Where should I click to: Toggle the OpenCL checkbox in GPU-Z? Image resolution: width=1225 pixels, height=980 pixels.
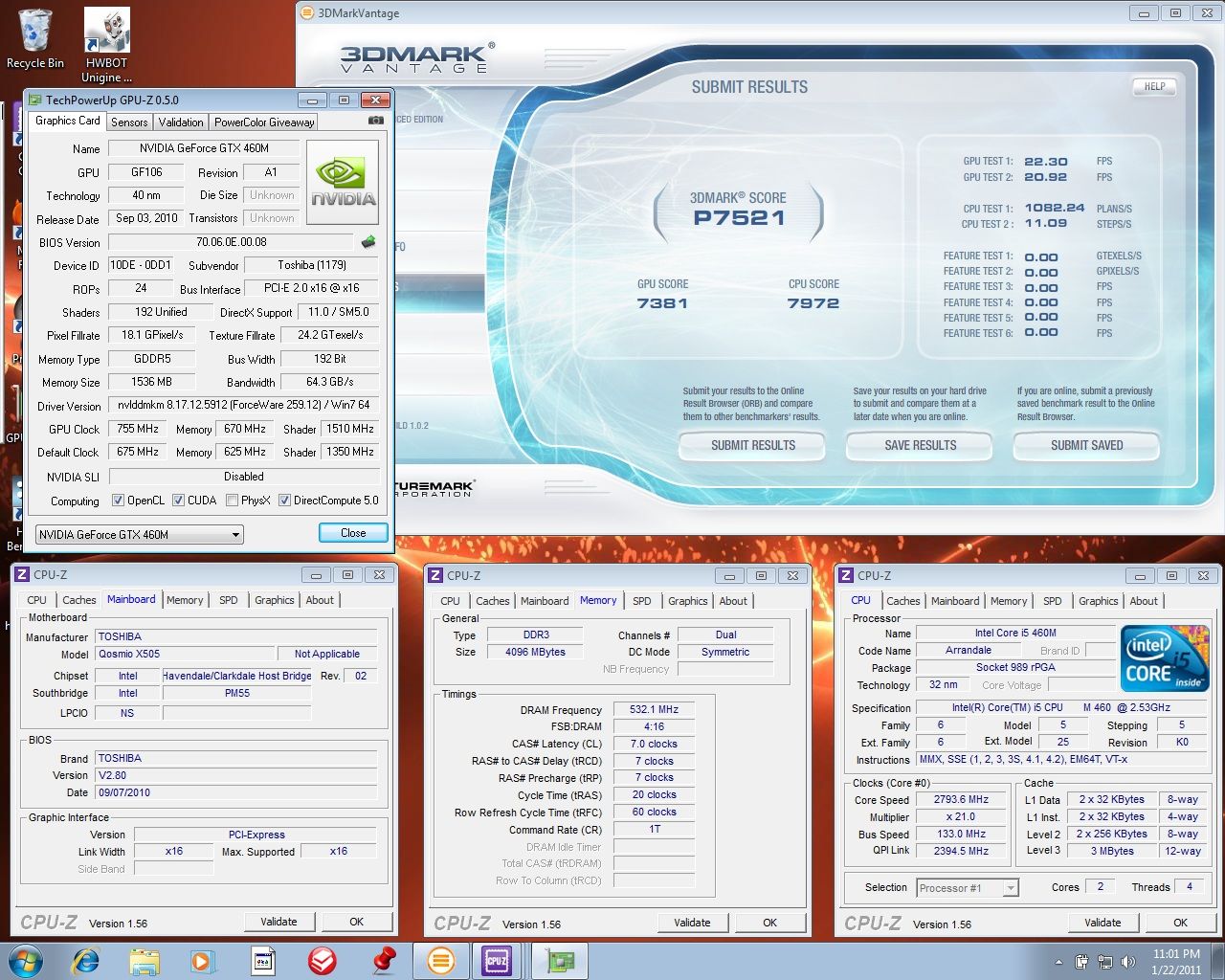[x=118, y=500]
